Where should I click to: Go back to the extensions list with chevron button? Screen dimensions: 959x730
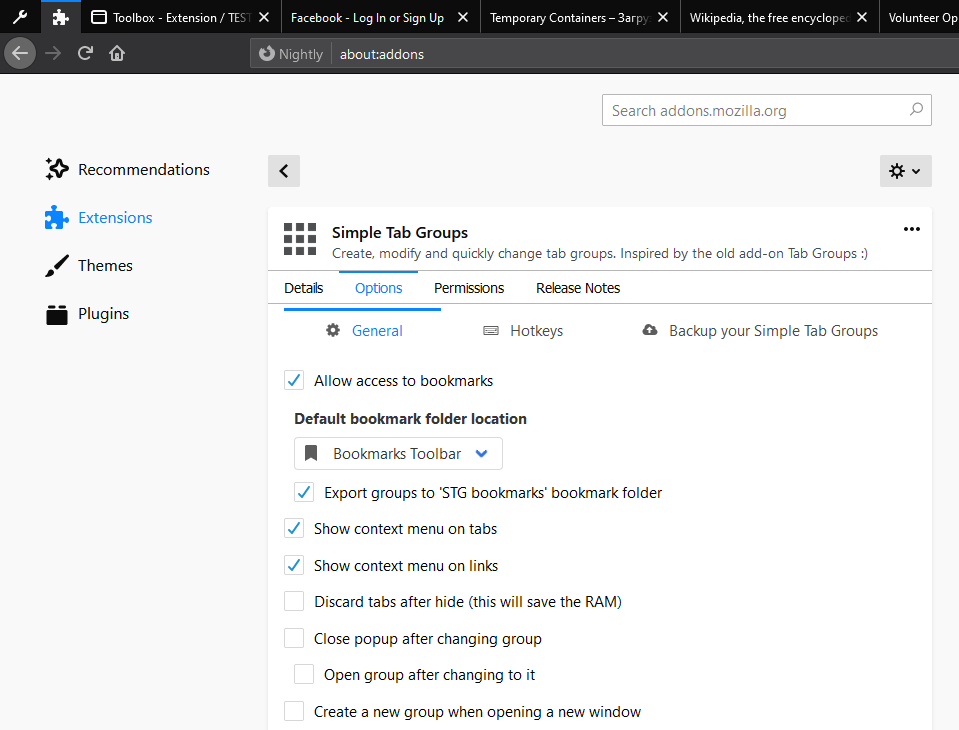point(284,171)
